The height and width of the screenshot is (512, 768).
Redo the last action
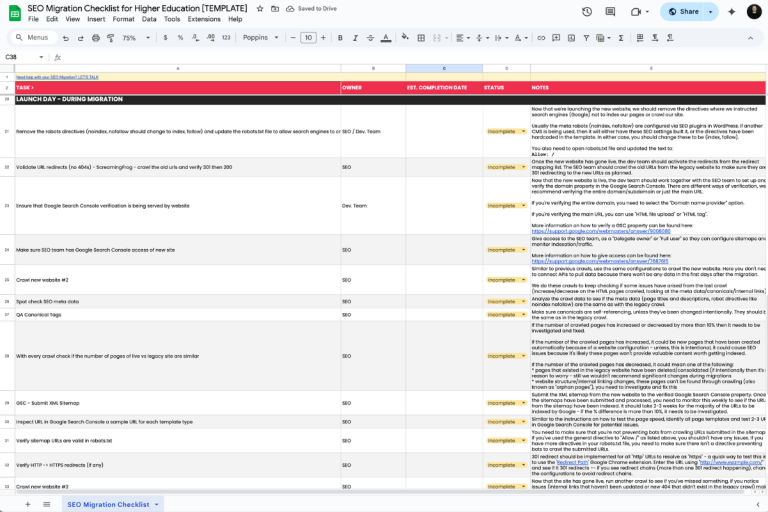point(81,38)
